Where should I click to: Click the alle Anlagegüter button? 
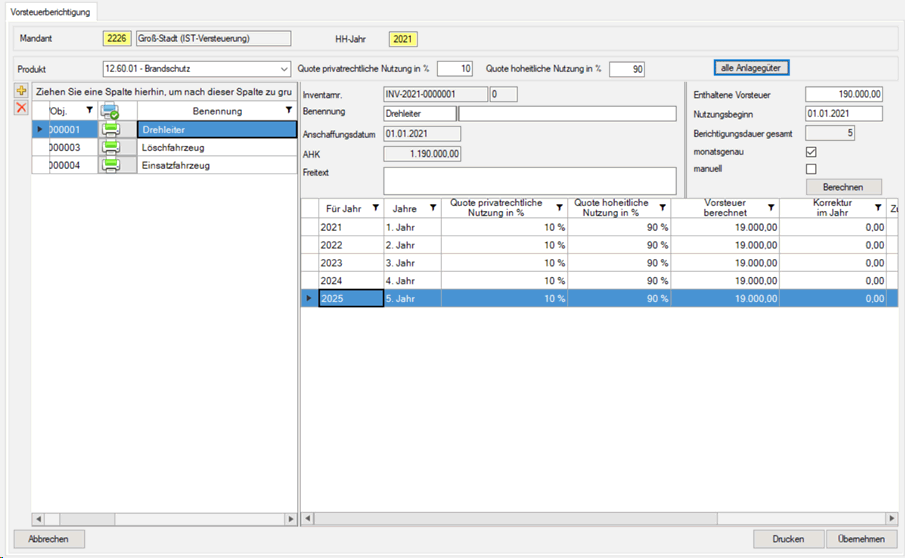click(752, 67)
